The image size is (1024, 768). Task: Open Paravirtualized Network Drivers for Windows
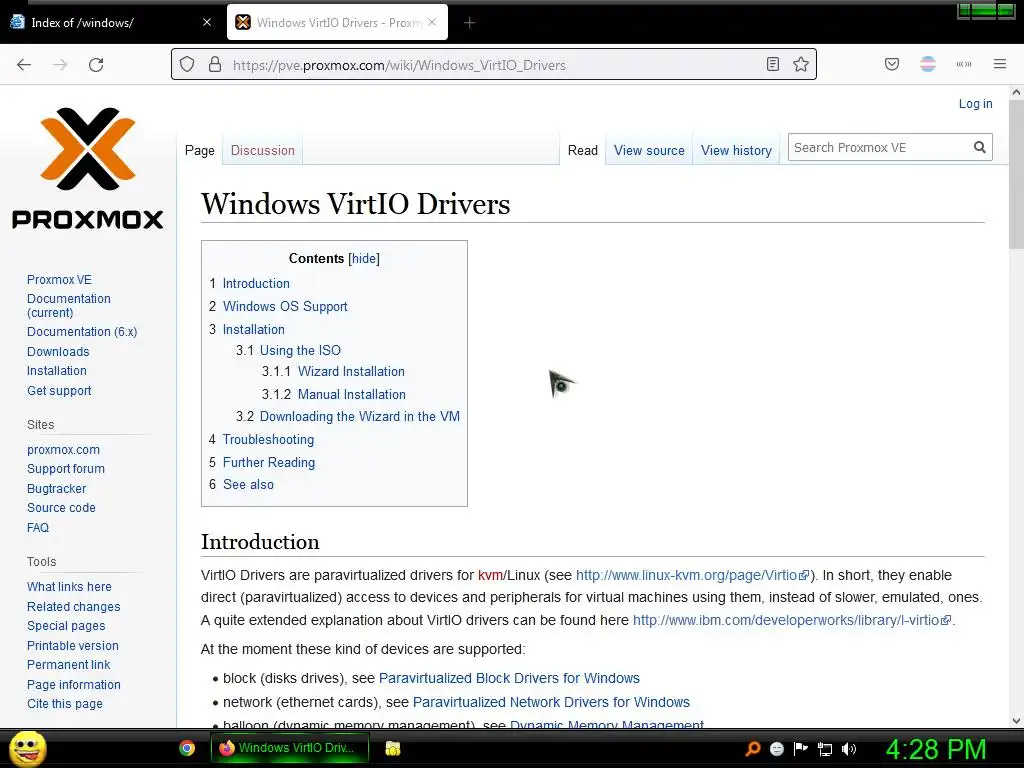(551, 702)
